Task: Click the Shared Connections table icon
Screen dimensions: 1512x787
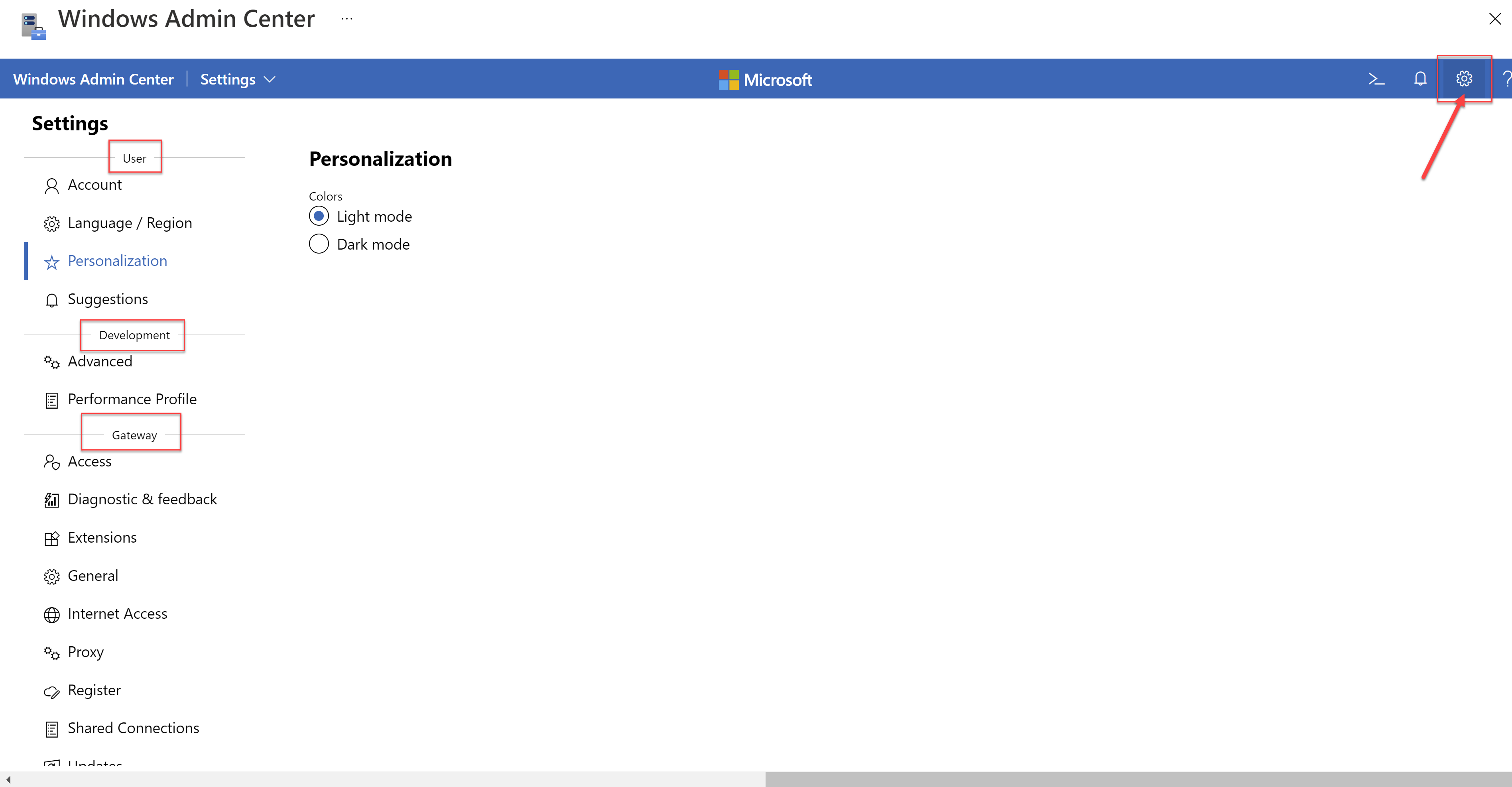Action: pyautogui.click(x=52, y=727)
